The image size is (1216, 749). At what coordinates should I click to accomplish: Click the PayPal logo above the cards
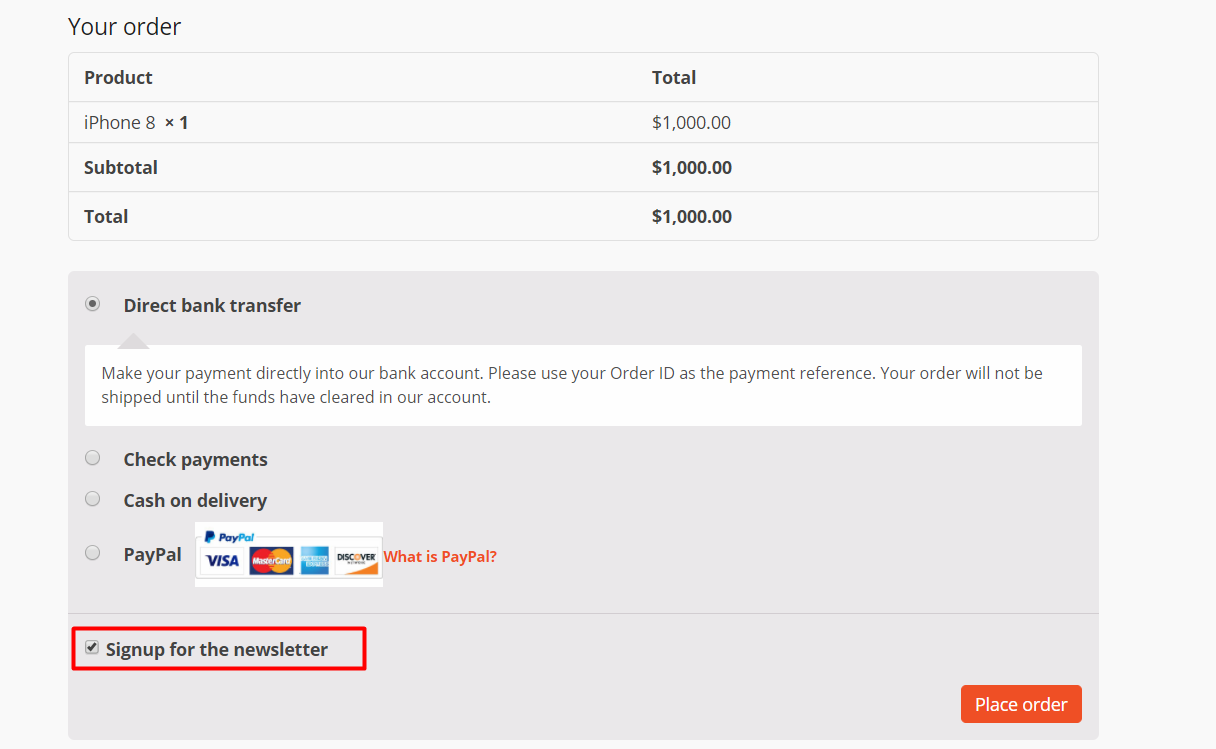(x=229, y=536)
